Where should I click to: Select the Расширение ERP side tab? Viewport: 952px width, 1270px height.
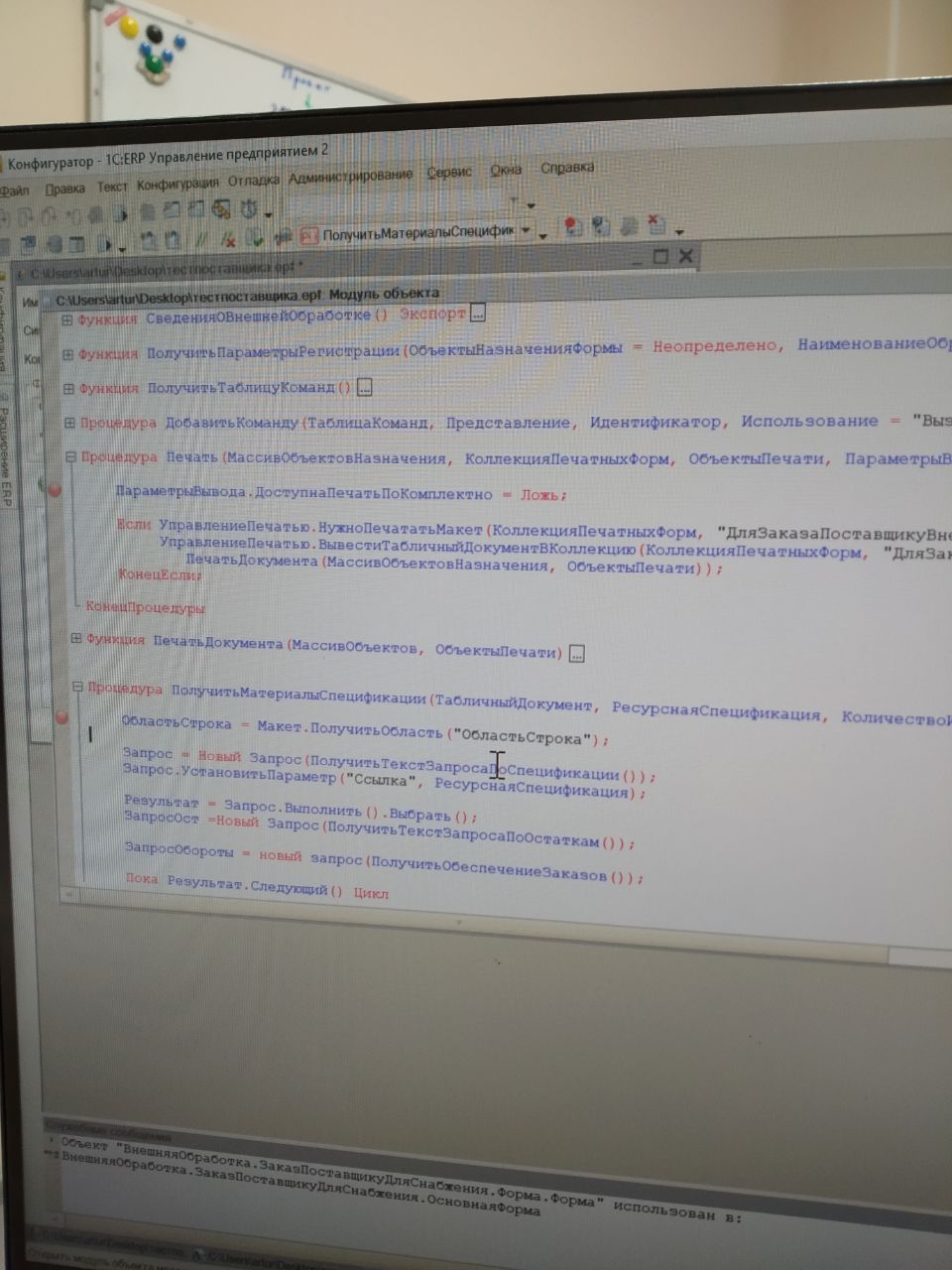(x=5, y=456)
